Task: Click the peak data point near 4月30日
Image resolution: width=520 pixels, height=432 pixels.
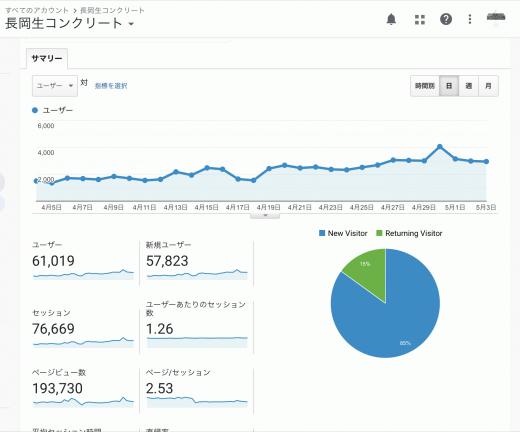Action: click(x=440, y=147)
